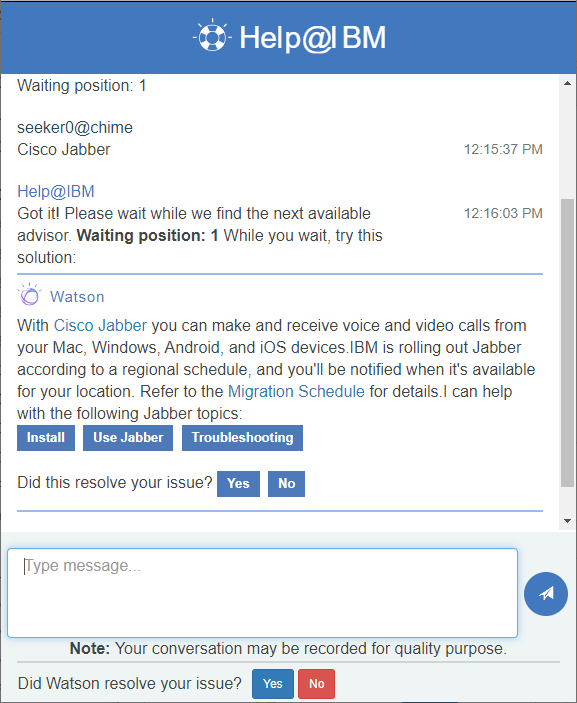Click the scrollbar track below the thumb

pos(567,500)
